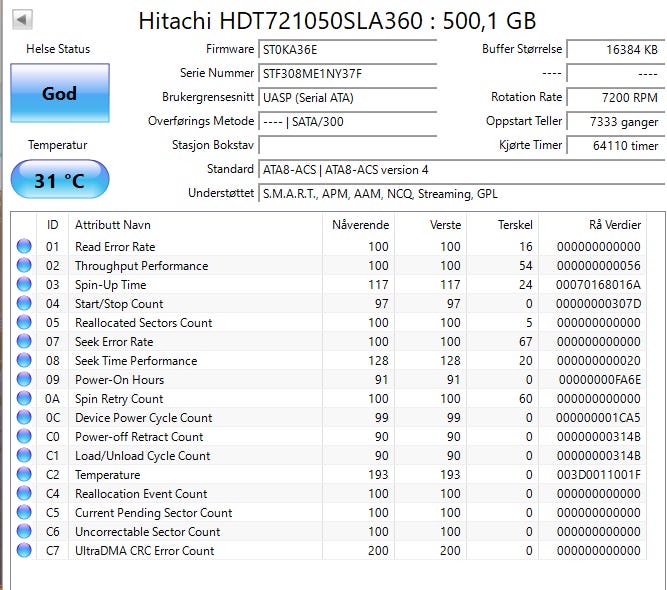Click status orb for Seek Time Performance
This screenshot has height=590, width=667.
pos(24,360)
